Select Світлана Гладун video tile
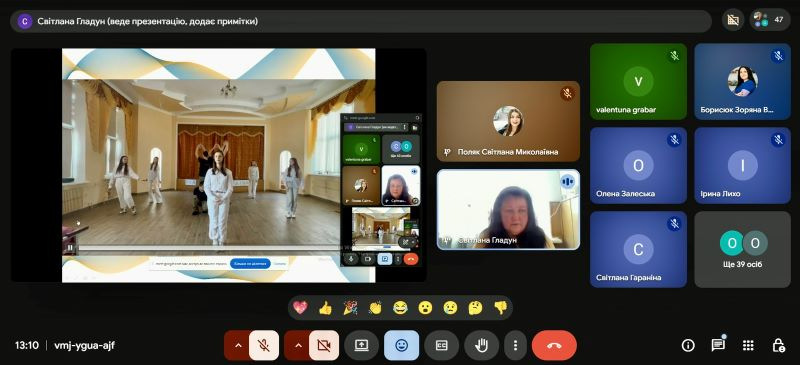 click(508, 209)
